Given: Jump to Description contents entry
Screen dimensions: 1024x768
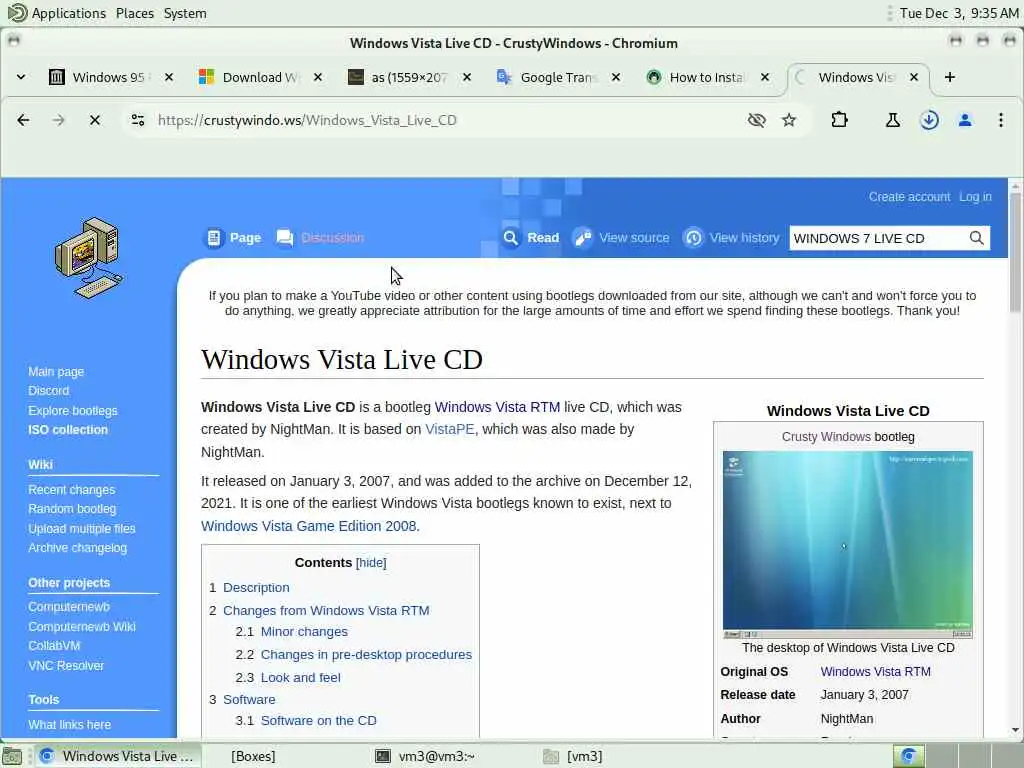Looking at the screenshot, I should (x=256, y=588).
